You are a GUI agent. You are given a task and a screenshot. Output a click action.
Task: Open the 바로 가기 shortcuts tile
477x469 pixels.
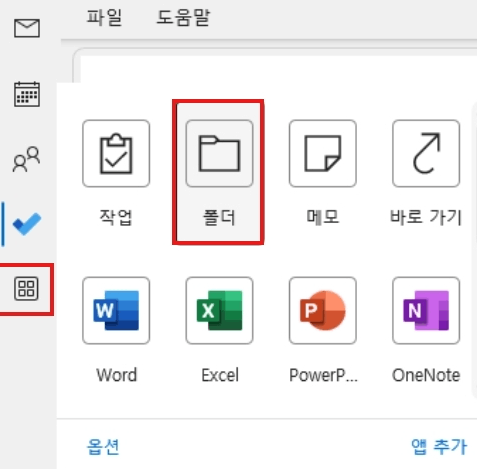[x=426, y=153]
